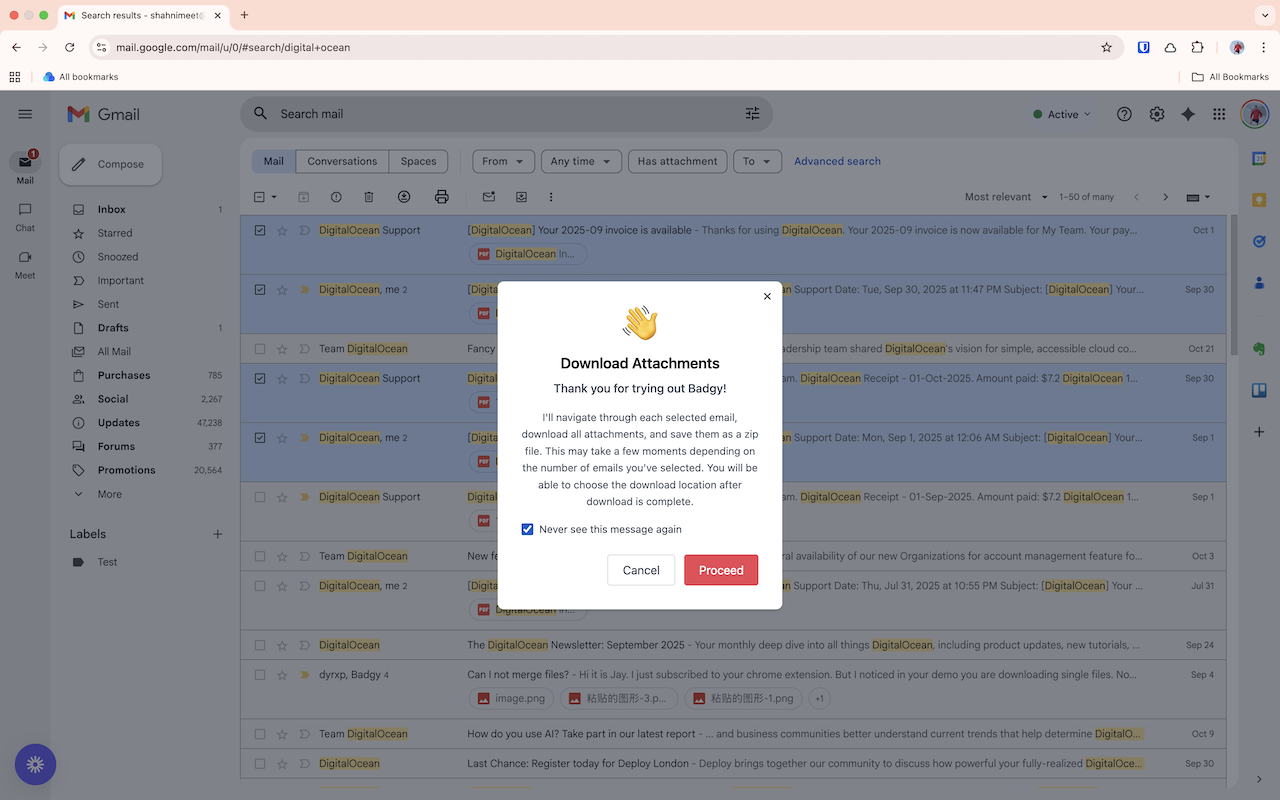The image size is (1280, 800).
Task: Click Cancel button in dialog
Action: click(x=641, y=570)
